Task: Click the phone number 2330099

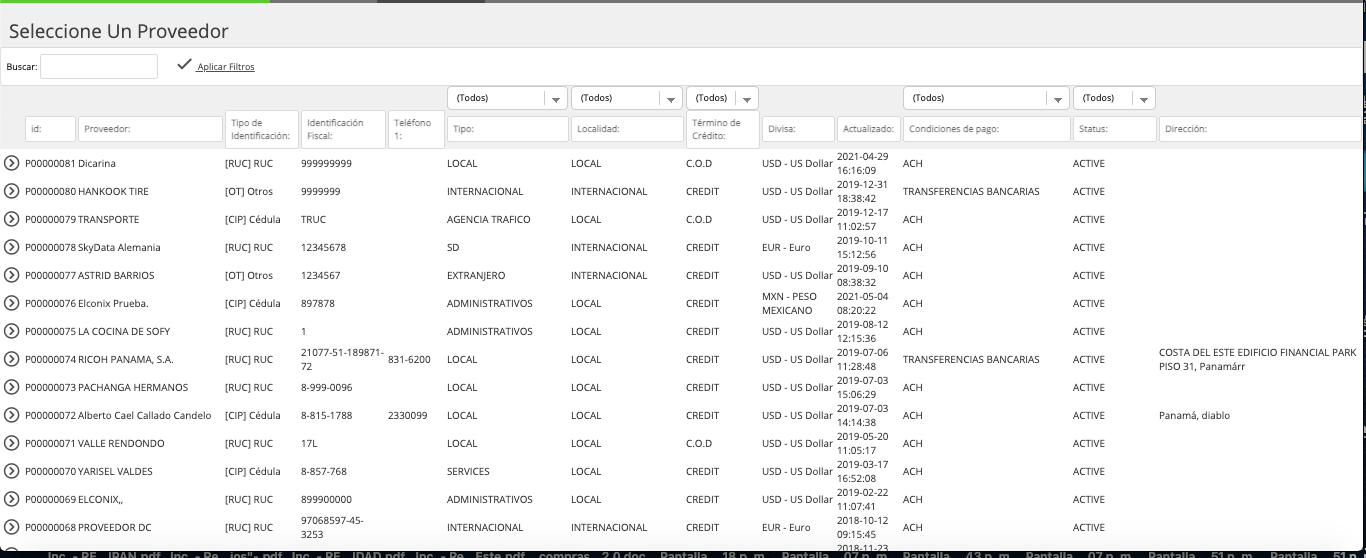Action: pos(408,415)
